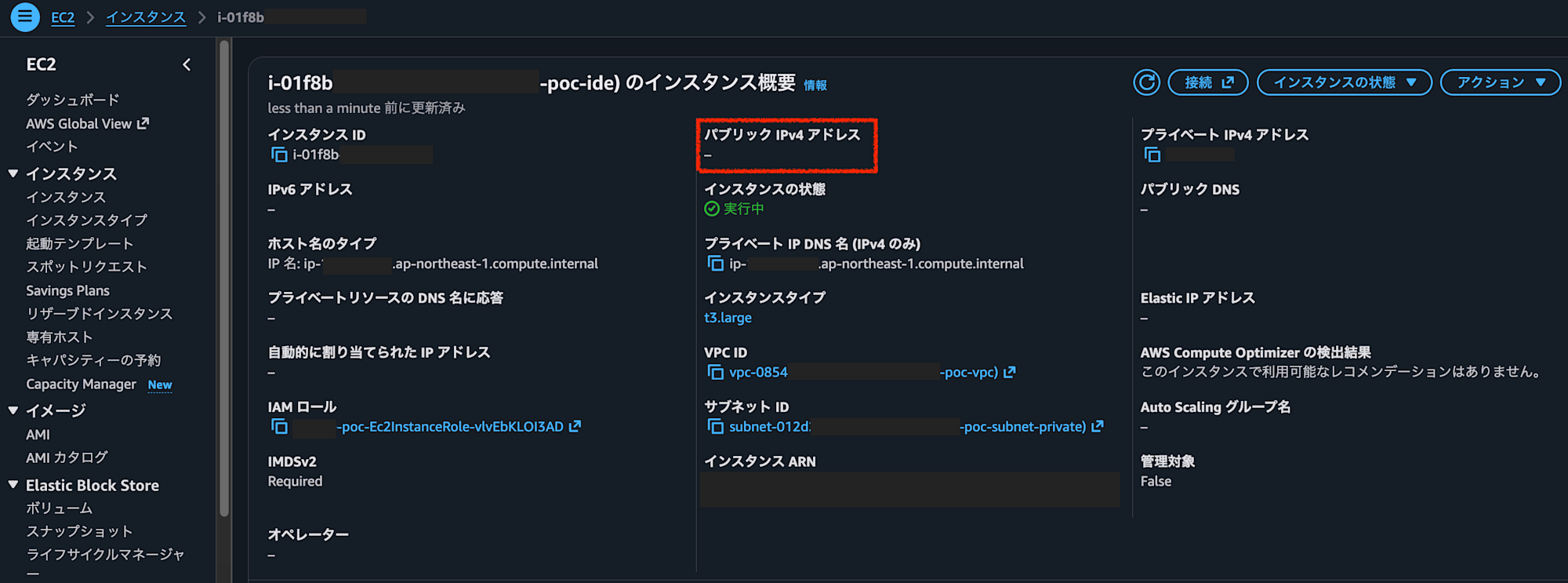Copy the IAM role name

[279, 426]
